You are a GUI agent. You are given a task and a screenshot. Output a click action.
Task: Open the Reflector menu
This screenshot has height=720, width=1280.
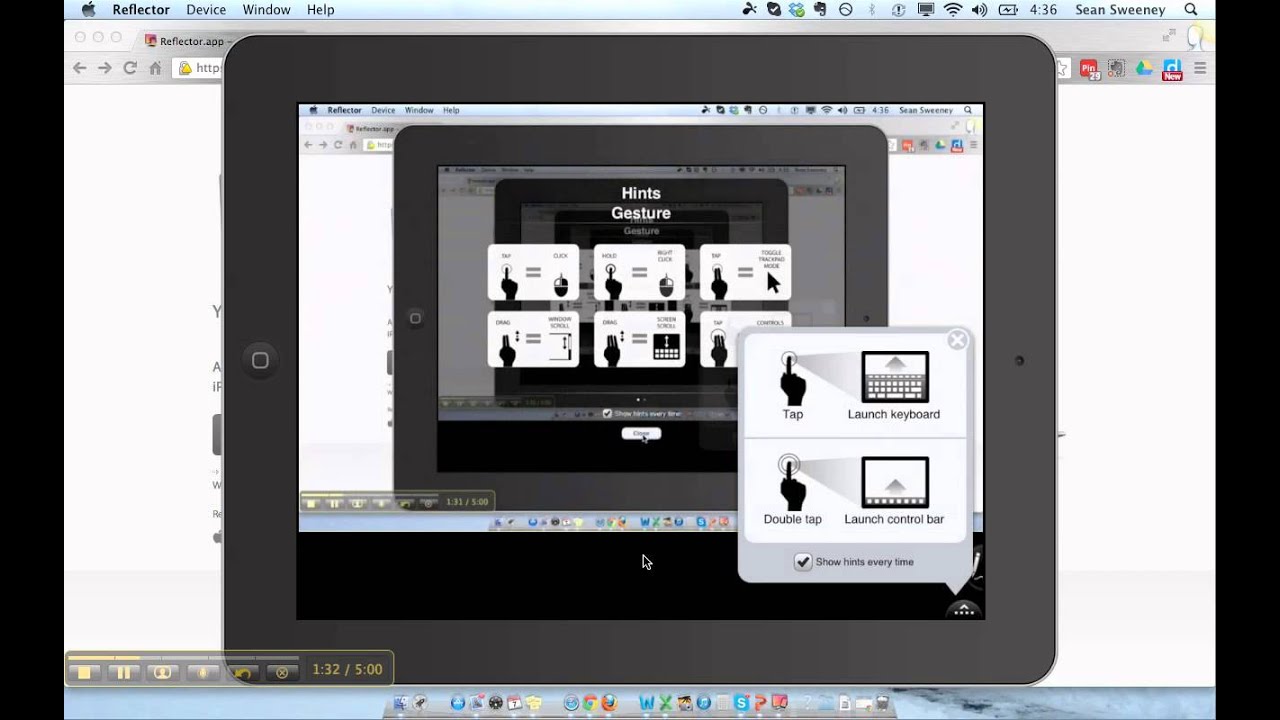pyautogui.click(x=141, y=10)
